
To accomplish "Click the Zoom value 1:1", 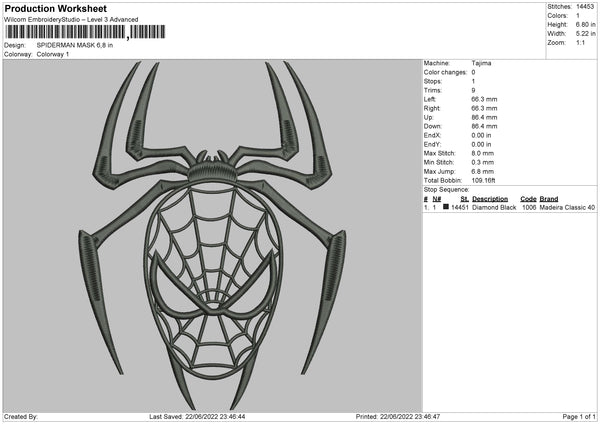I will click(x=580, y=43).
